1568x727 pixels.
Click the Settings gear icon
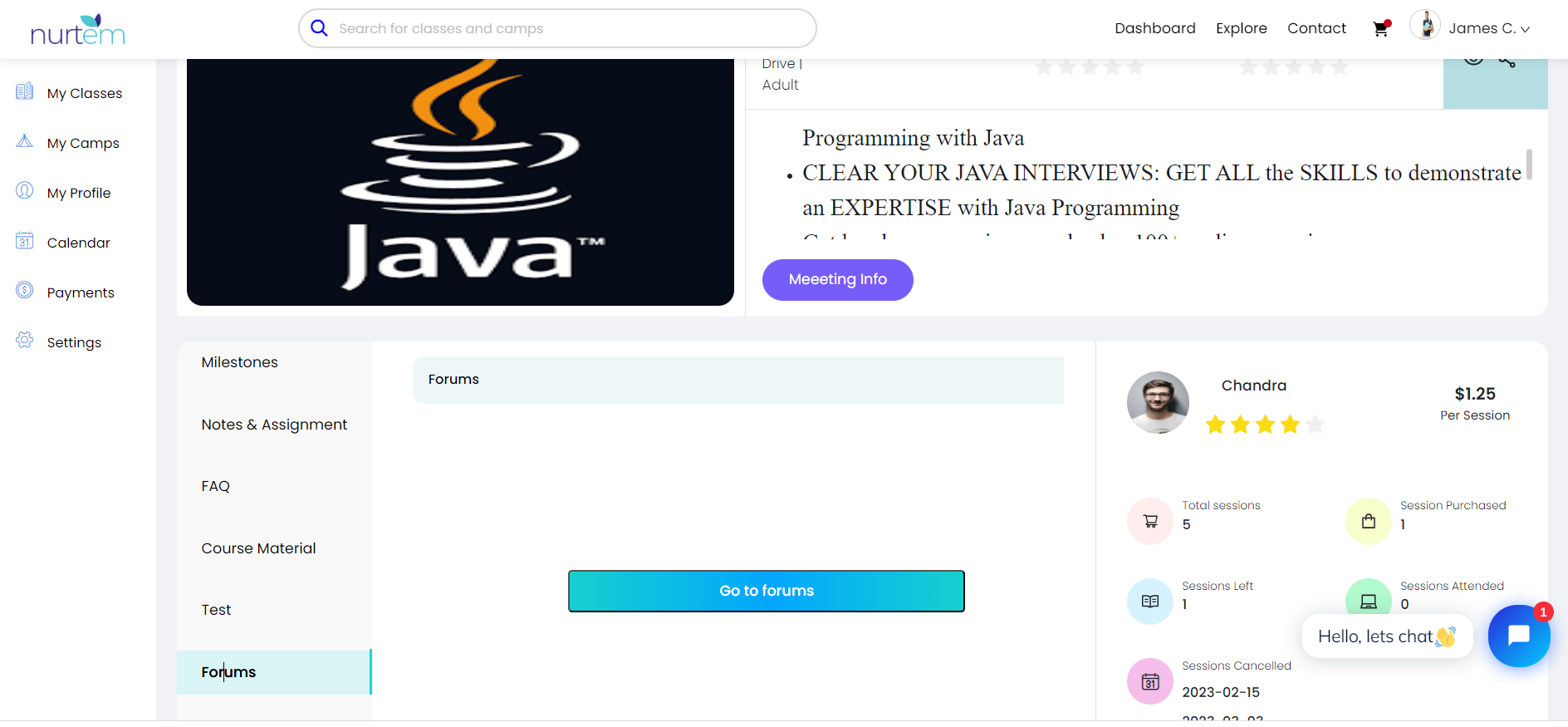point(25,341)
